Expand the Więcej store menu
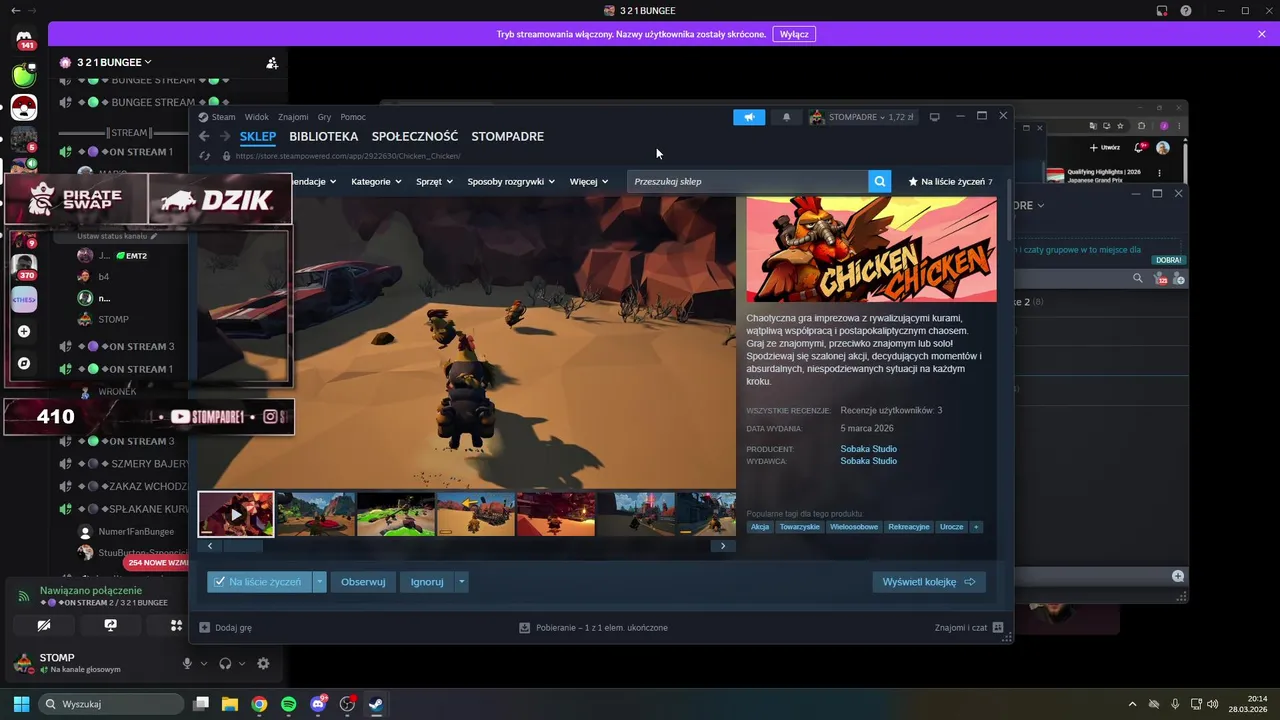 [589, 181]
